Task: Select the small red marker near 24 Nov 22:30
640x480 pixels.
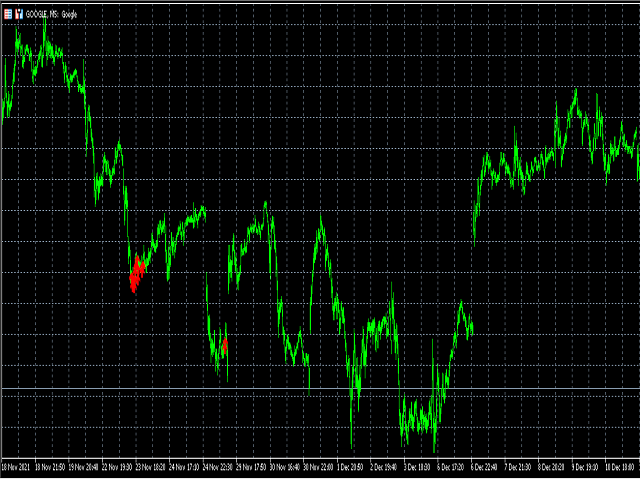Action: [225, 345]
